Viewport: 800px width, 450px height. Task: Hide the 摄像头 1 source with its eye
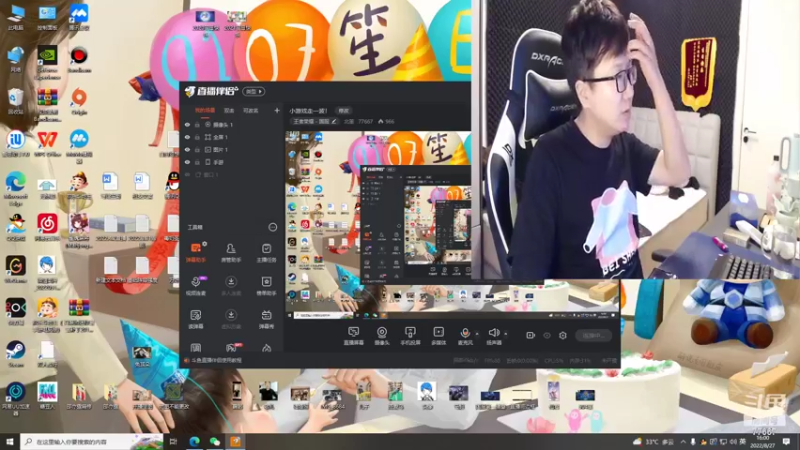187,124
